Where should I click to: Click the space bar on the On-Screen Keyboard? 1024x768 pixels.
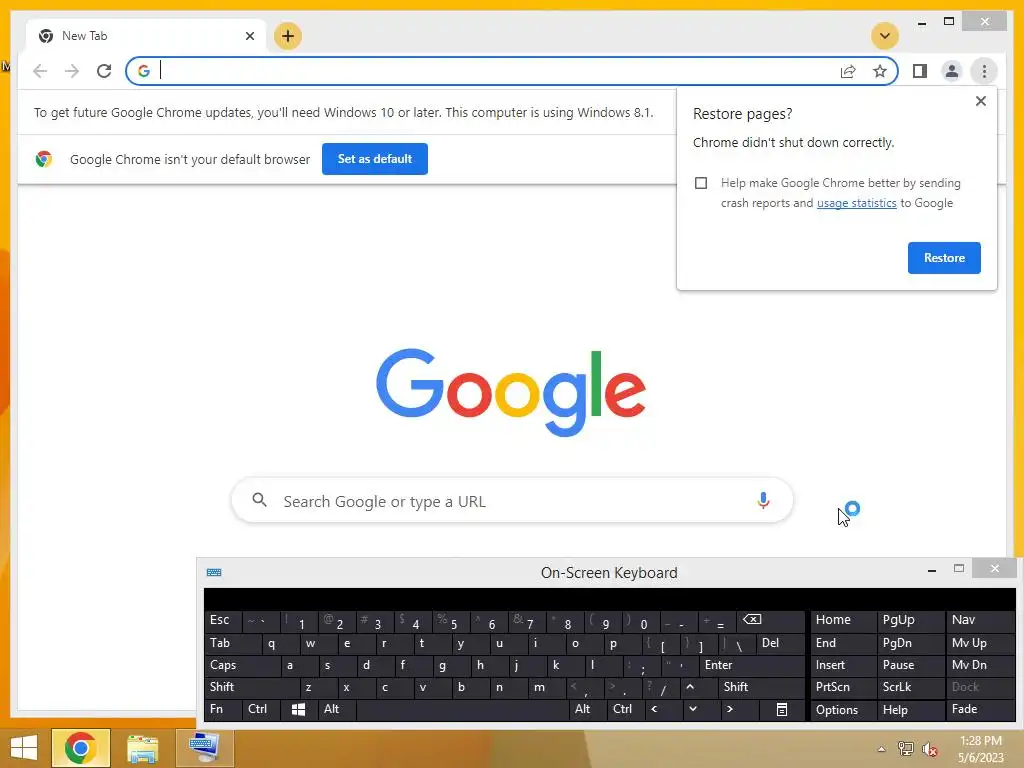pyautogui.click(x=462, y=709)
